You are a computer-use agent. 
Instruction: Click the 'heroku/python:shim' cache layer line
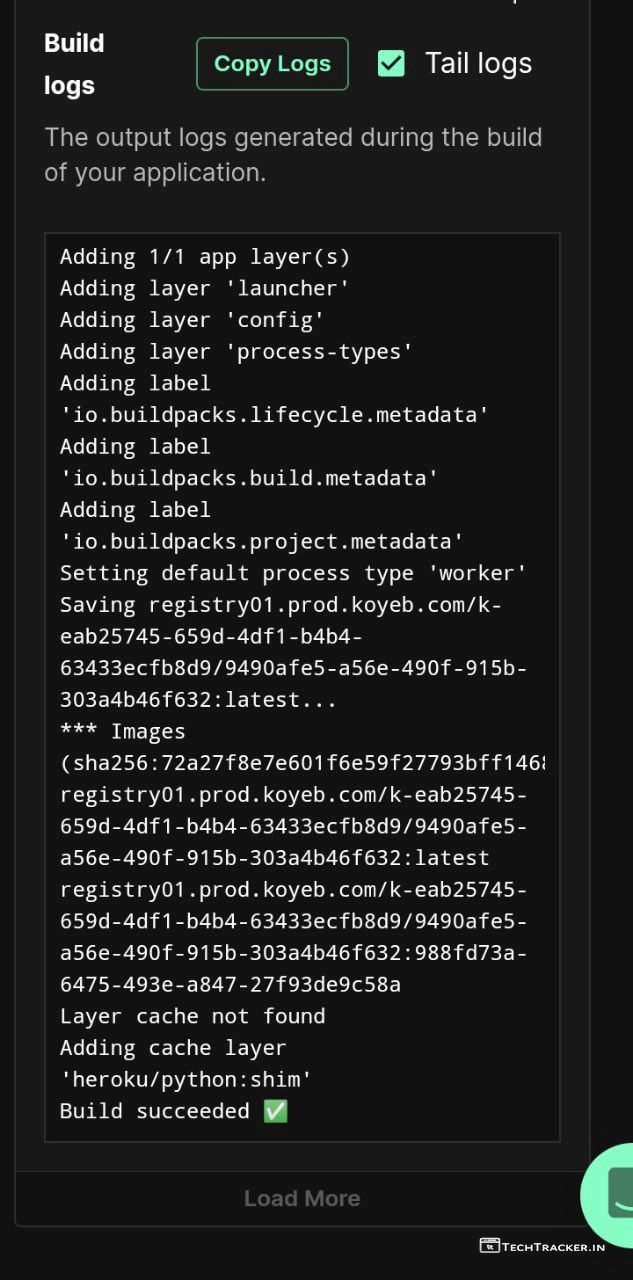pyautogui.click(x=186, y=1080)
